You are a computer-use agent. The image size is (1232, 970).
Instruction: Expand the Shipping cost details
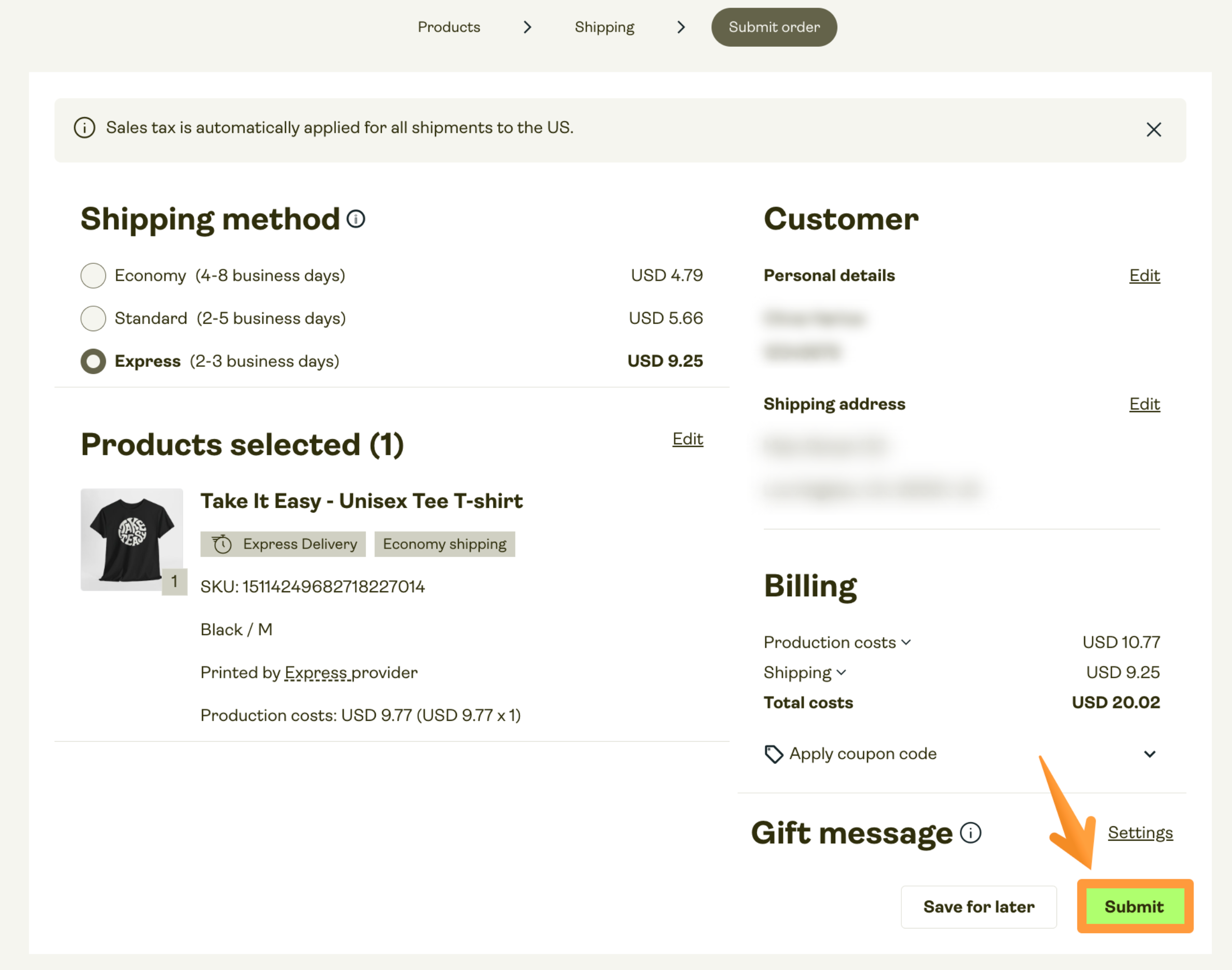(x=842, y=673)
